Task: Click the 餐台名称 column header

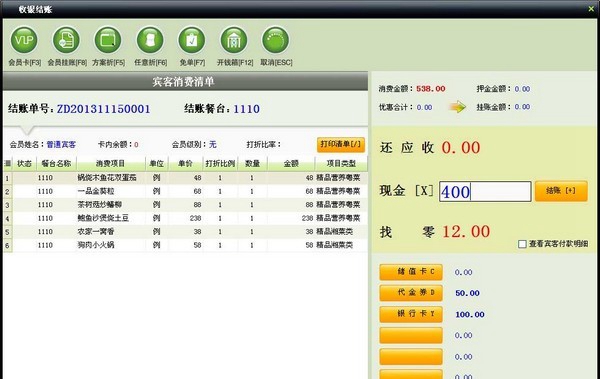Action: [56, 163]
